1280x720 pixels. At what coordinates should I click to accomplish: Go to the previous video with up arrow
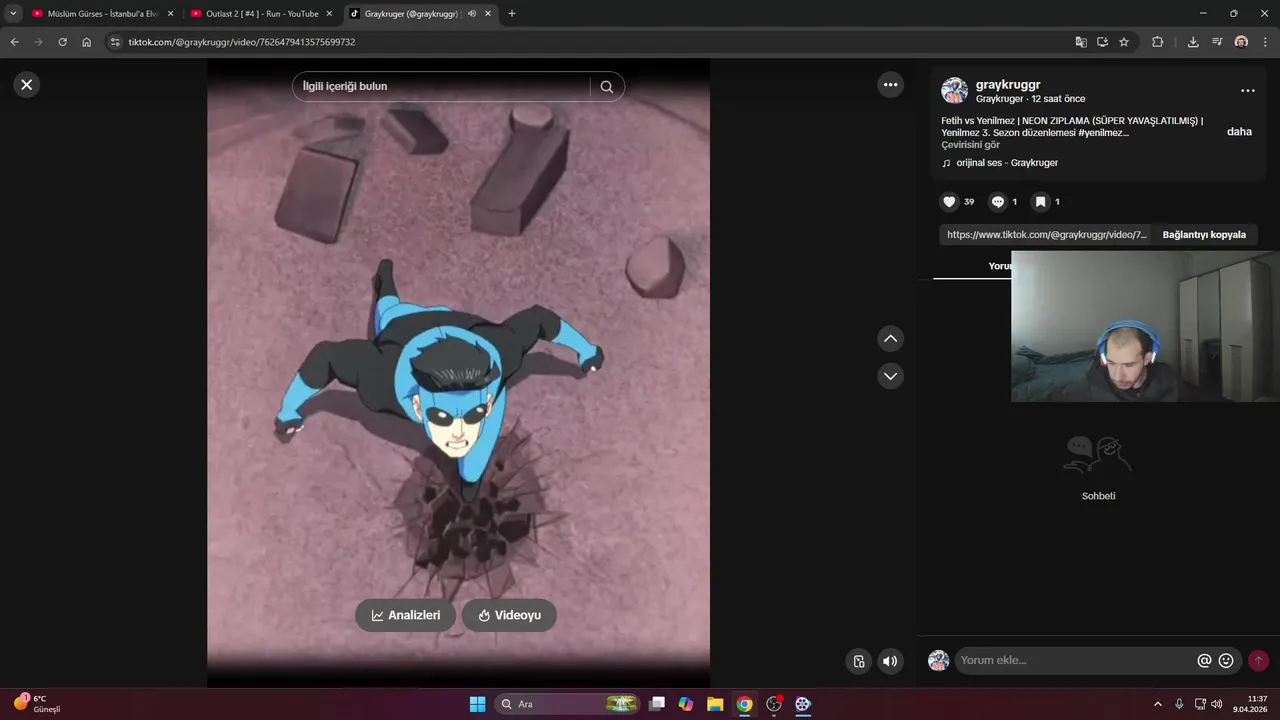[890, 339]
